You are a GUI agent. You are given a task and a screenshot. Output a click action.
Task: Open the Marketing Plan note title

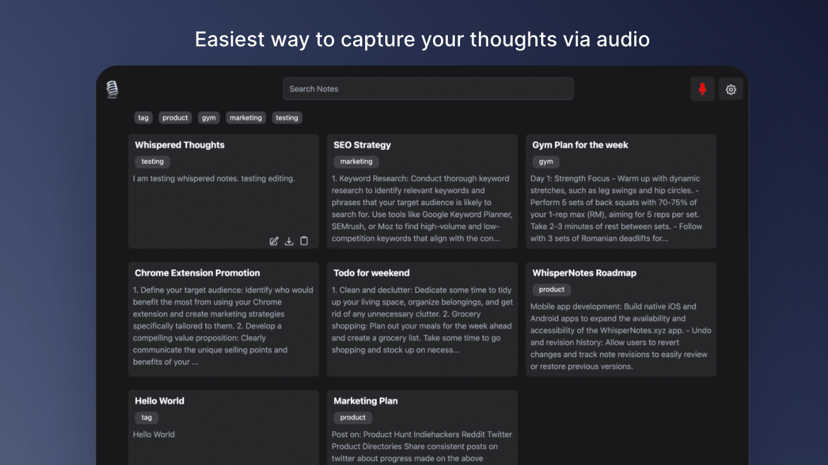(x=365, y=401)
